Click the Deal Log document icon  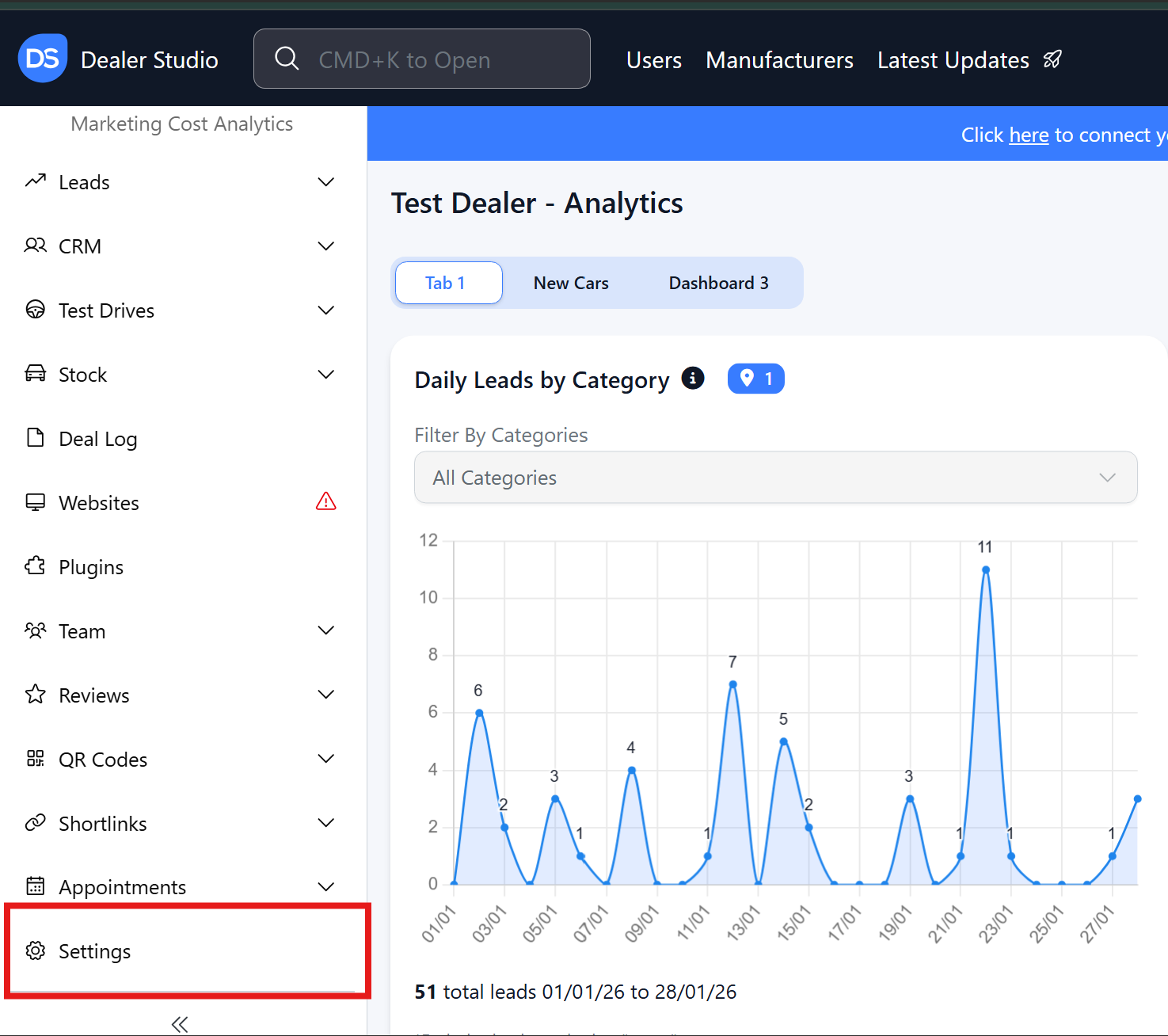(36, 438)
